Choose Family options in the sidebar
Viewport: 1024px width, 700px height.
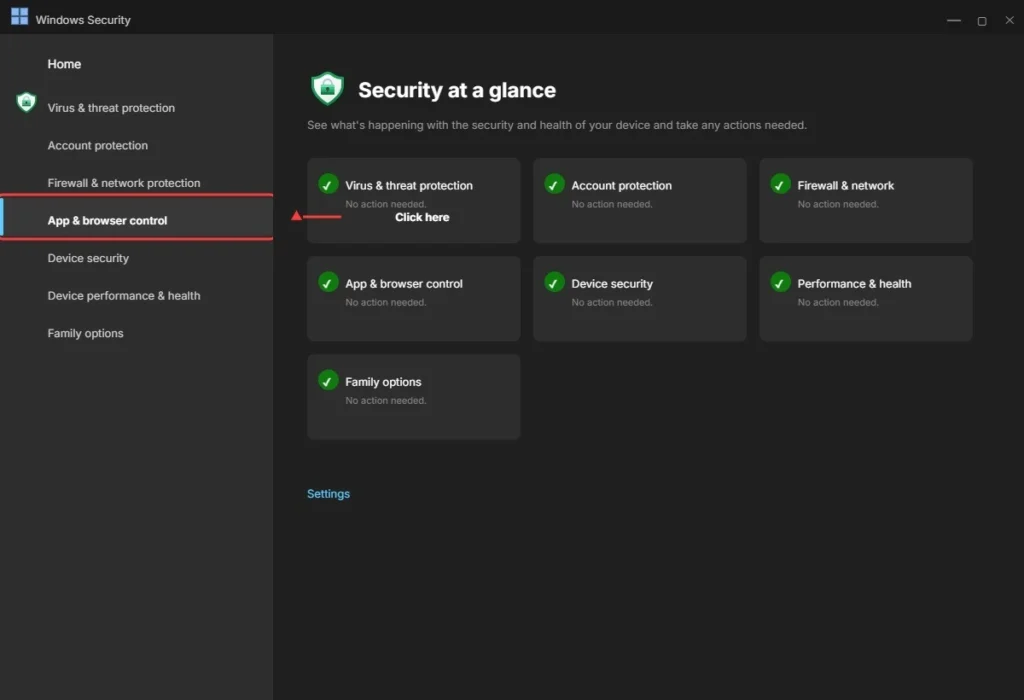point(86,333)
